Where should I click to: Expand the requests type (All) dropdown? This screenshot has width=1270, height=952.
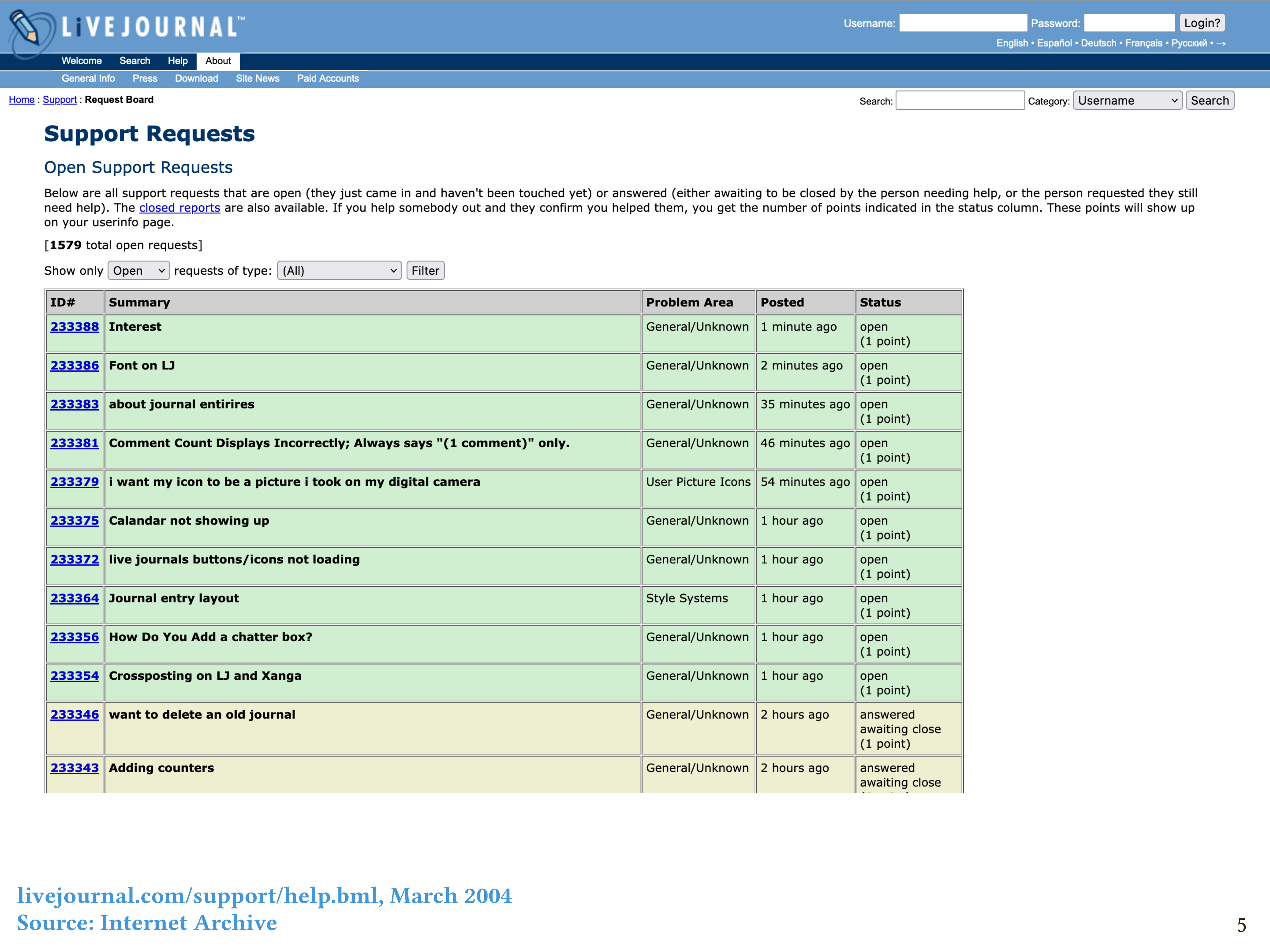(x=339, y=271)
